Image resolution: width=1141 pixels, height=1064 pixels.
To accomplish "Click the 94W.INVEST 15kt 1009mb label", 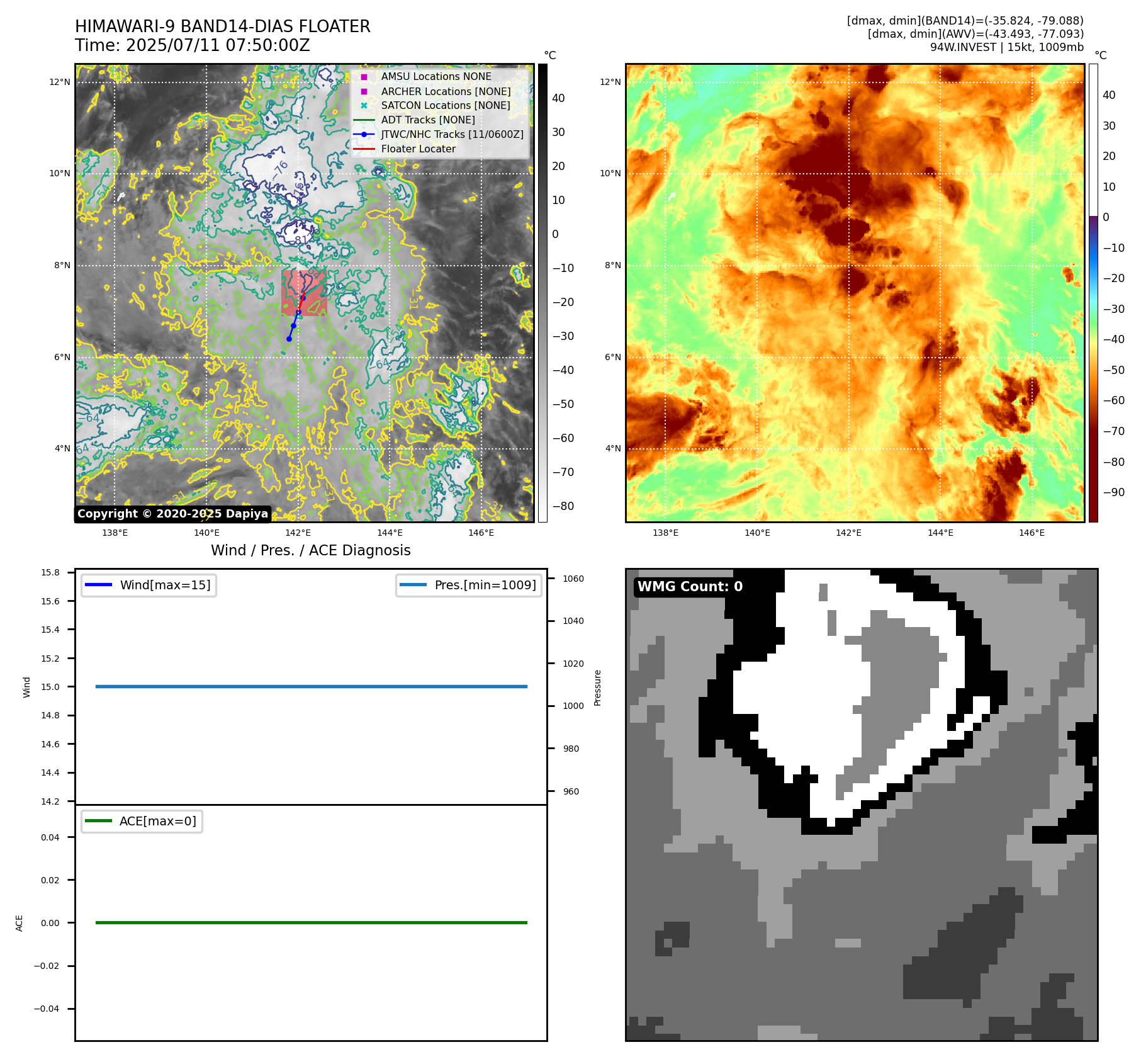I will click(1007, 47).
